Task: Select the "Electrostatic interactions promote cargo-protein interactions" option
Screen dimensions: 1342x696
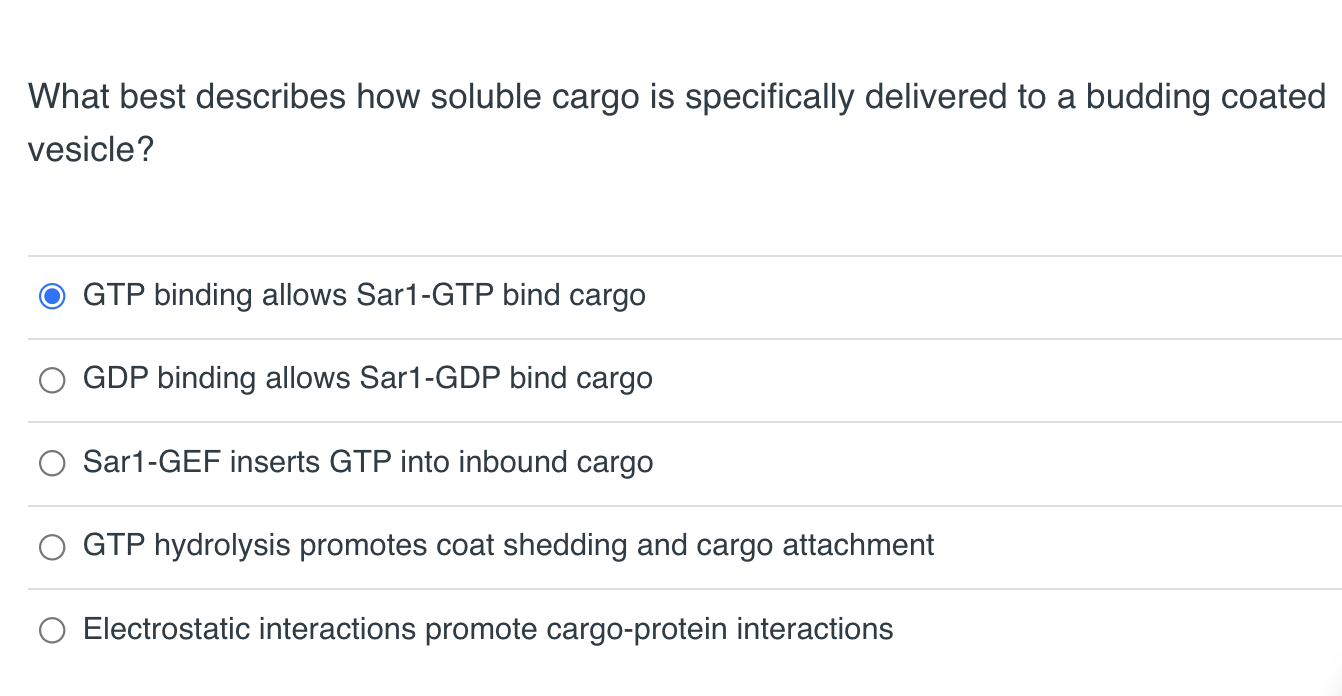Action: coord(52,630)
